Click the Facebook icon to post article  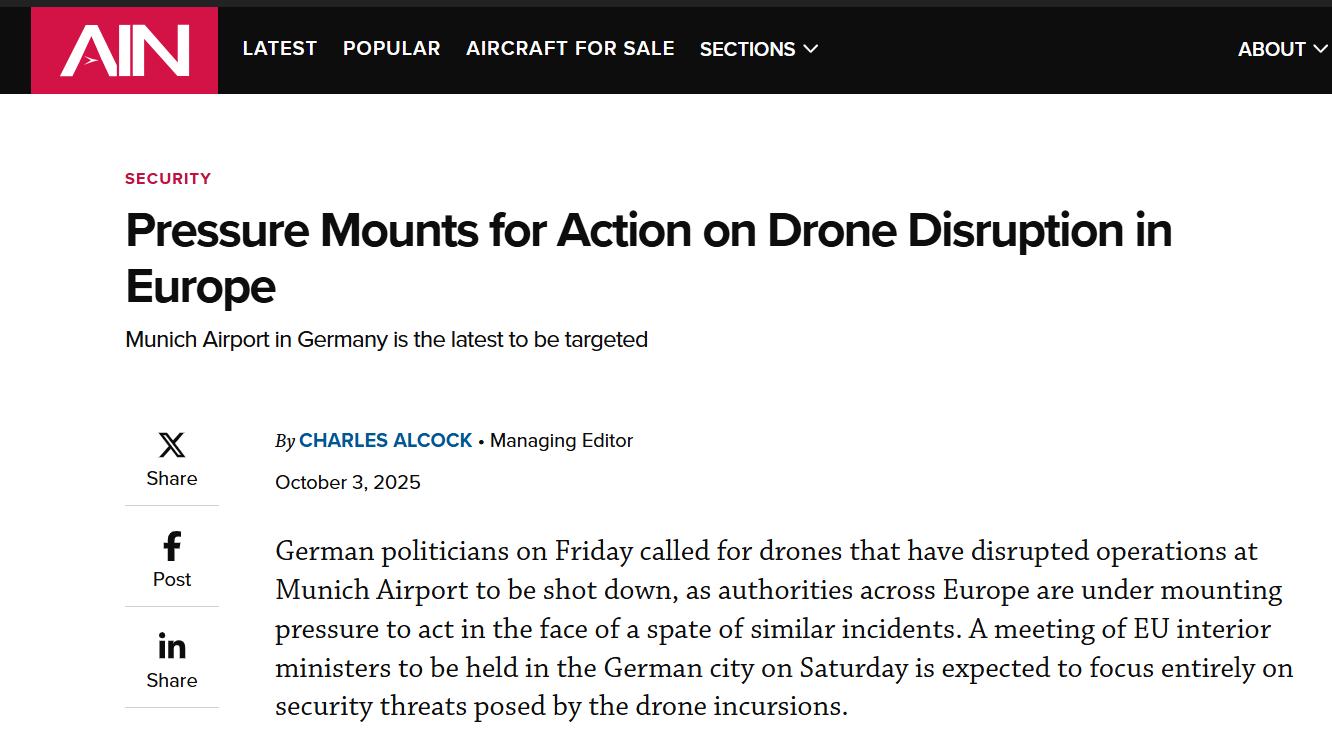click(172, 546)
